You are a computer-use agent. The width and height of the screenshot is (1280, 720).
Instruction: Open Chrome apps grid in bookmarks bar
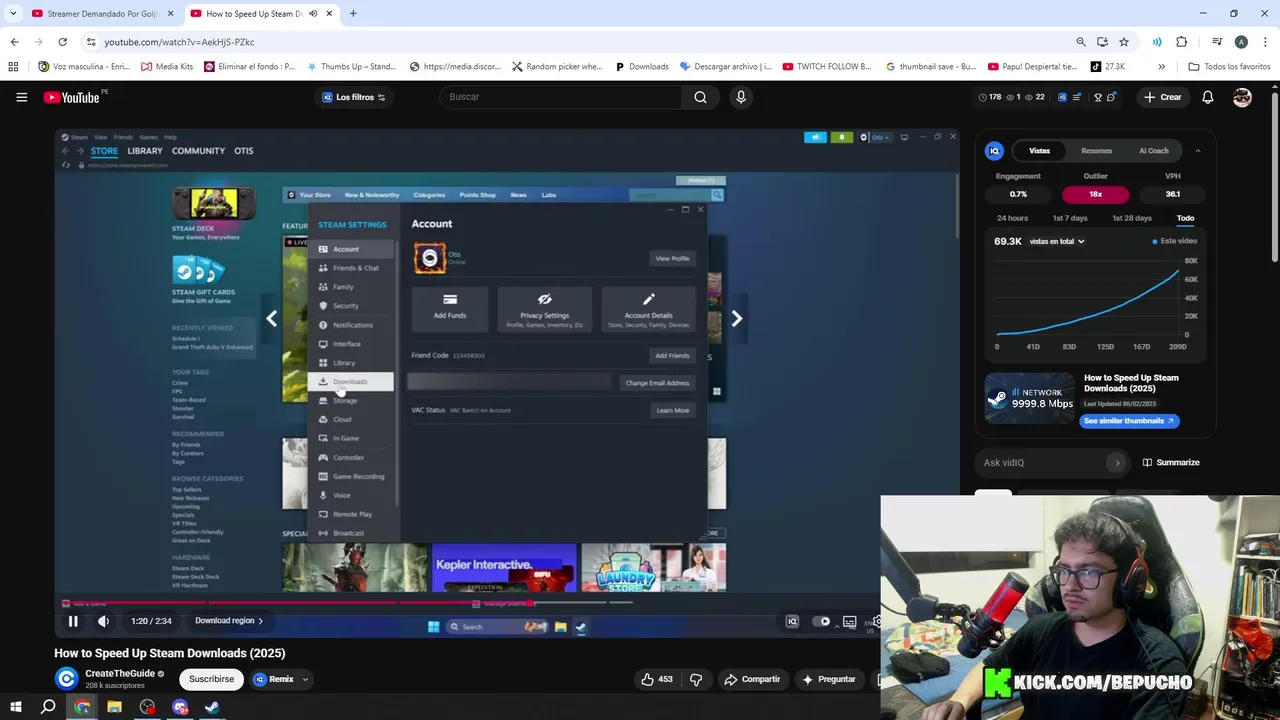tap(13, 67)
